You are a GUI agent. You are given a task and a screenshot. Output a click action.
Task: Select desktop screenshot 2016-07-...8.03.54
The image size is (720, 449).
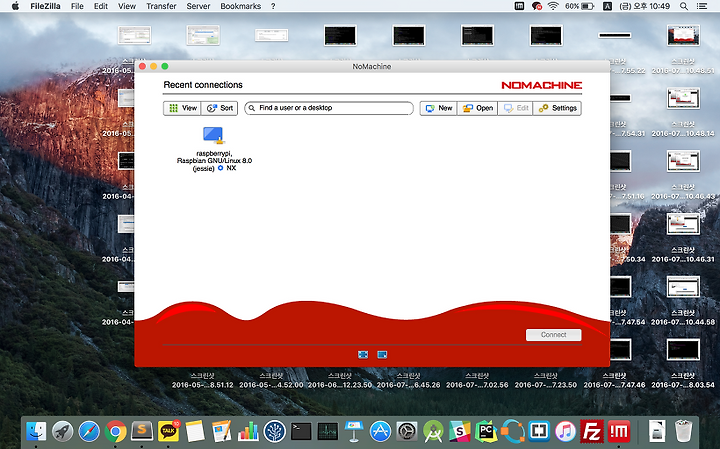(x=683, y=350)
